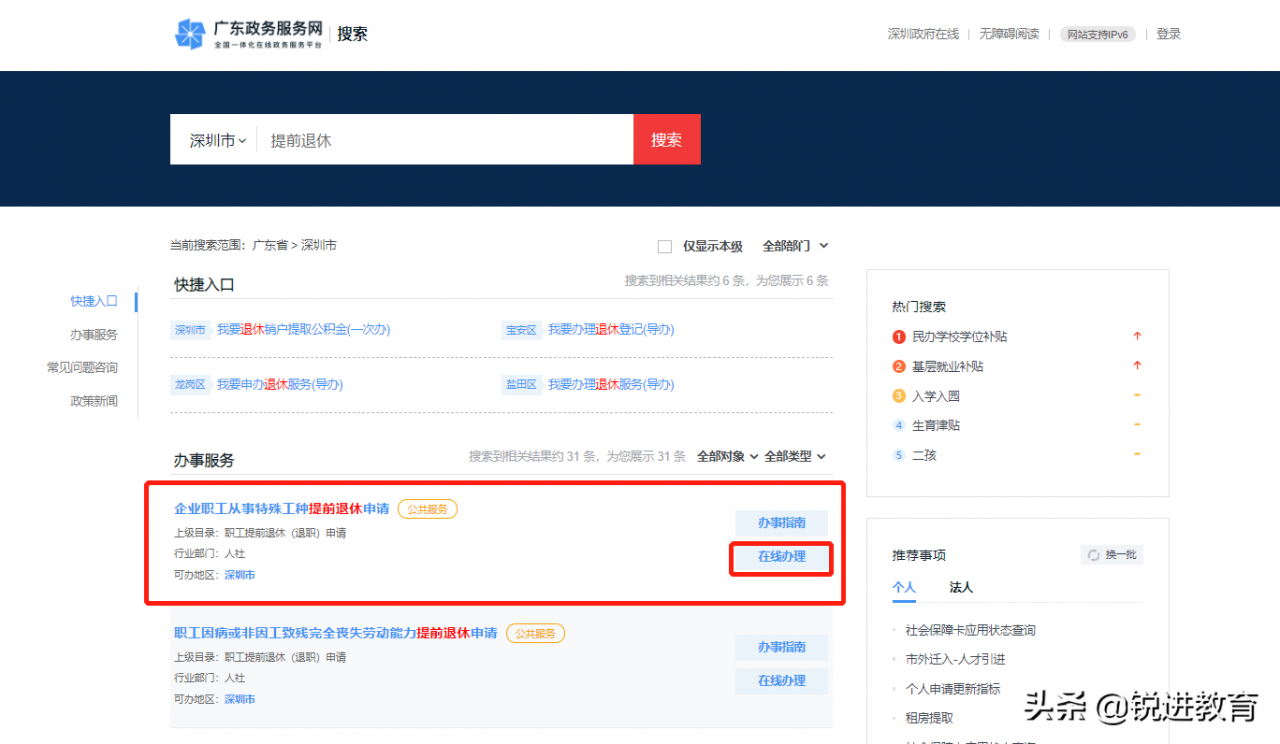Click the red up-trend arrow beside 民办学校学位补贴
This screenshot has width=1280, height=744.
click(1138, 337)
